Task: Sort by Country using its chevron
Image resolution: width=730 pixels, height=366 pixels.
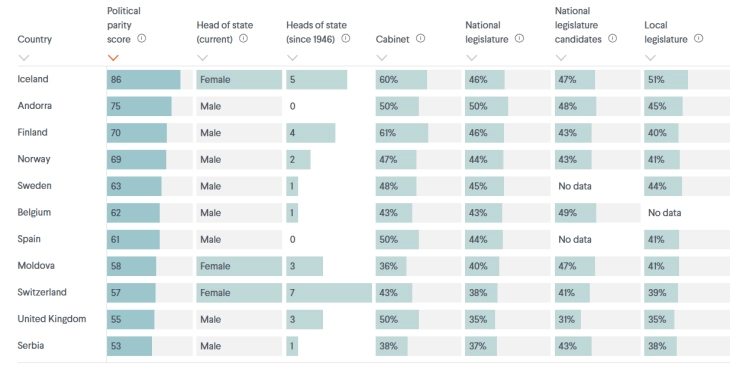Action: pos(24,58)
